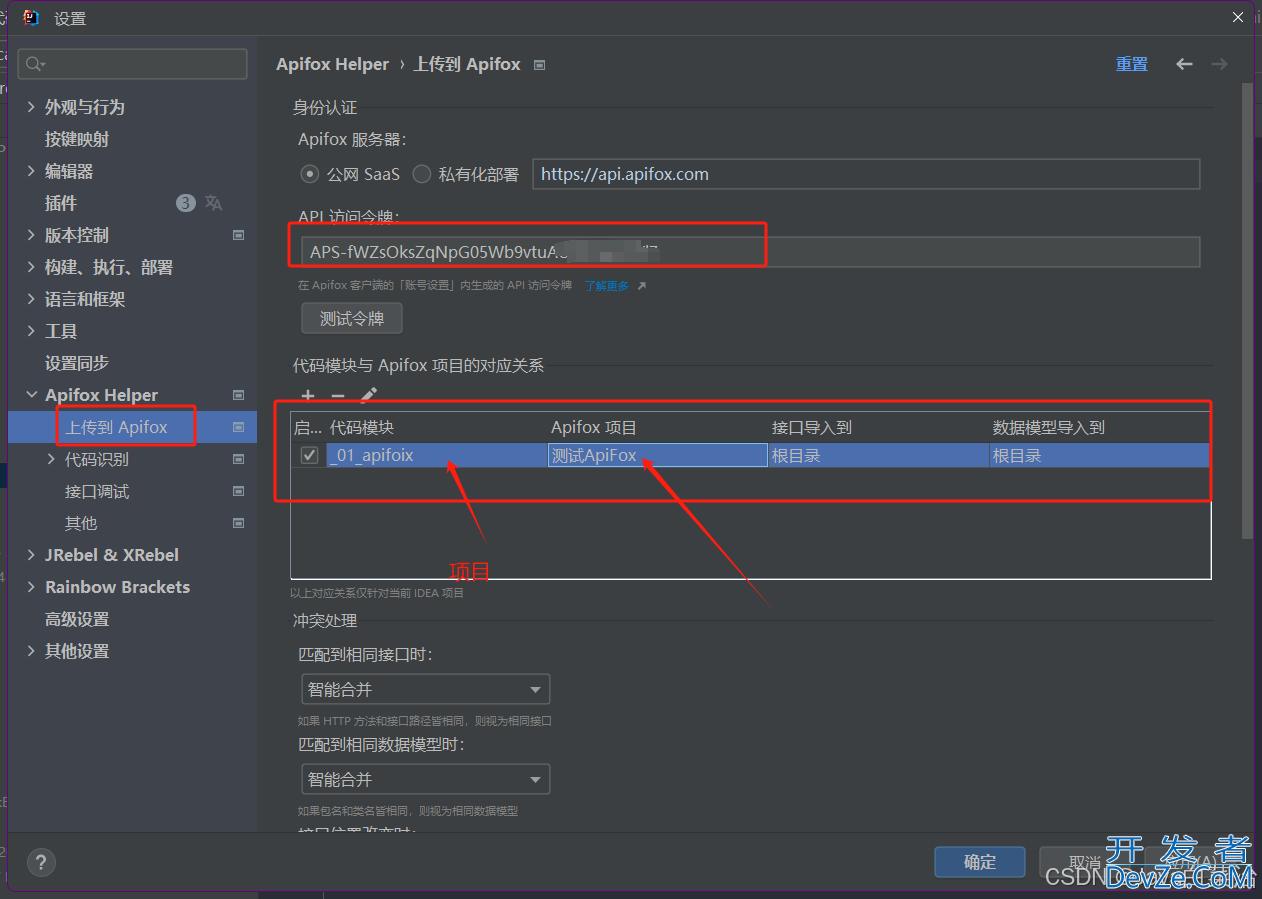Viewport: 1262px width, 899px height.
Task: Expand the 版本控制 settings group
Action: 31,235
